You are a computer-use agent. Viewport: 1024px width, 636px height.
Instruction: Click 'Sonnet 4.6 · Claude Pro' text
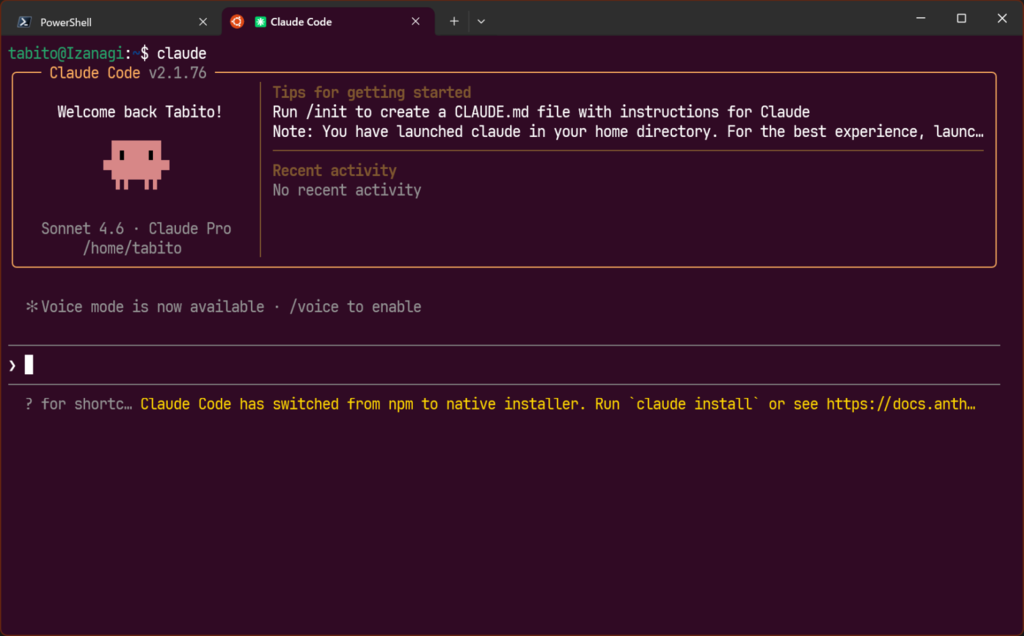(x=136, y=229)
